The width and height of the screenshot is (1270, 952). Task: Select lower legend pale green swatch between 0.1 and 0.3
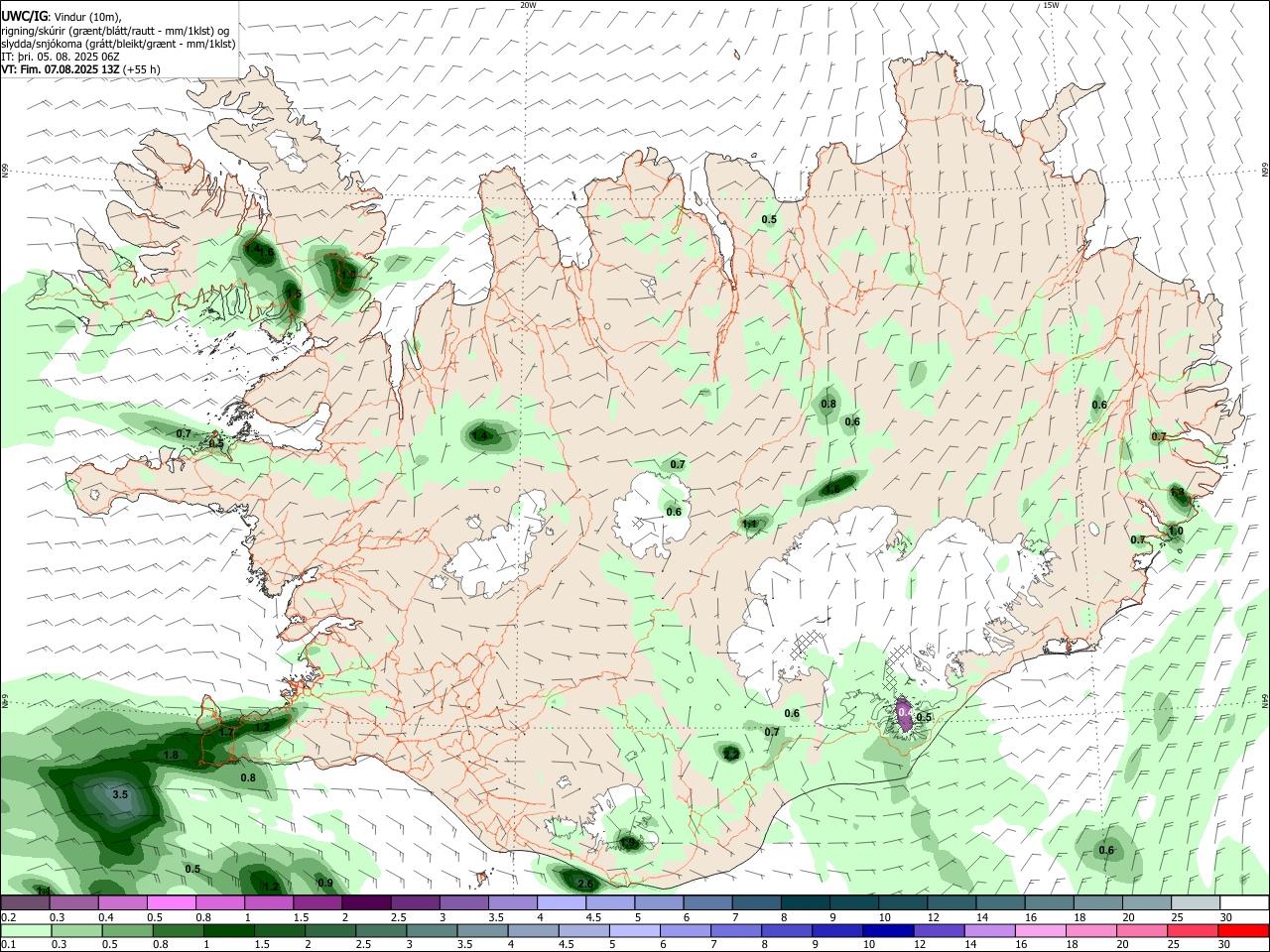click(x=25, y=930)
